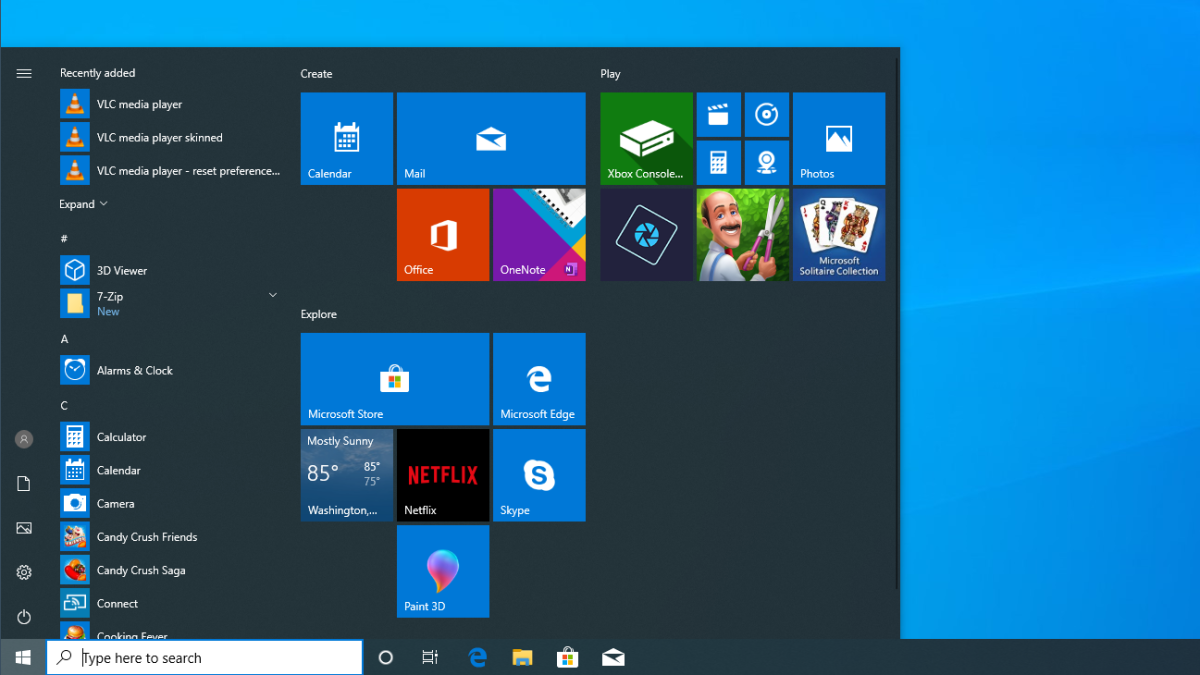
Task: Click the OneNote tile
Action: click(x=539, y=235)
